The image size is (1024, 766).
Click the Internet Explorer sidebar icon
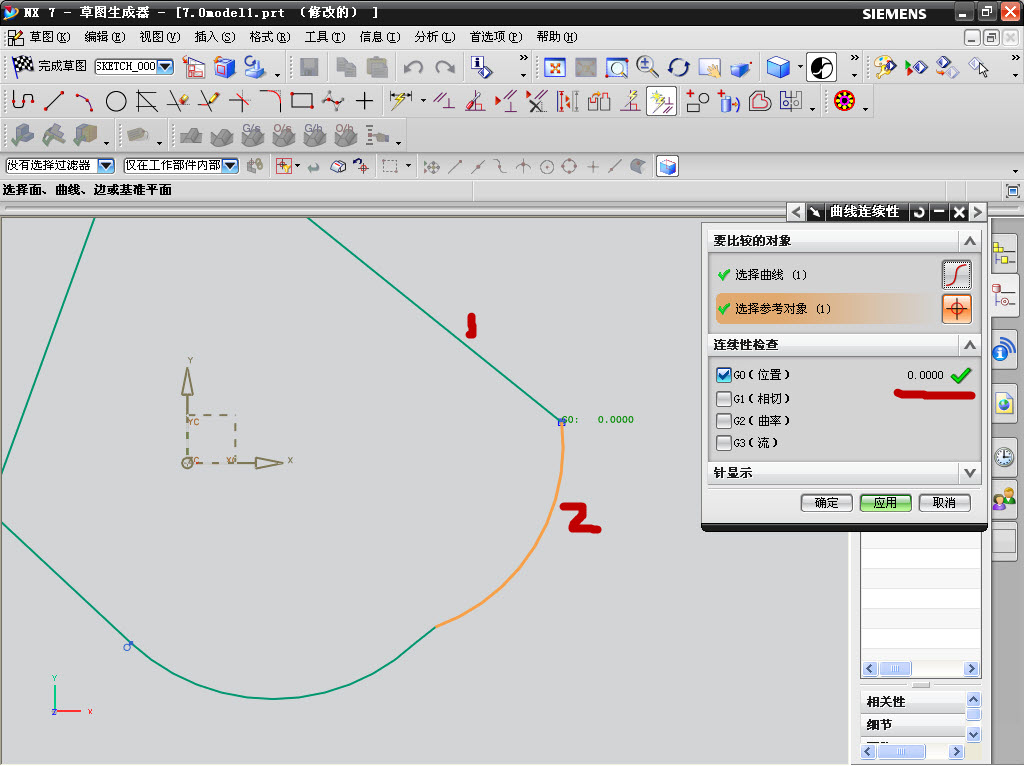click(1004, 404)
